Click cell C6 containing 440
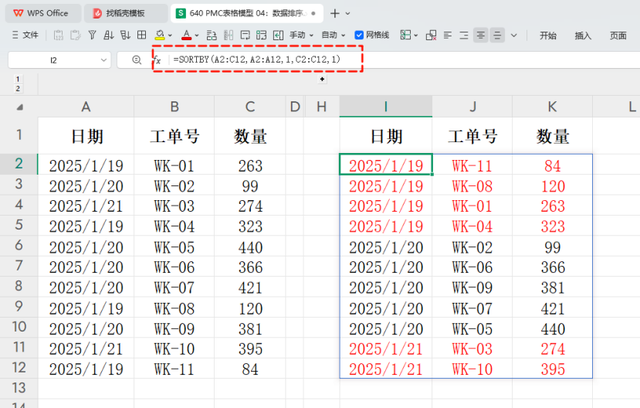This screenshot has width=640, height=408. pos(250,247)
